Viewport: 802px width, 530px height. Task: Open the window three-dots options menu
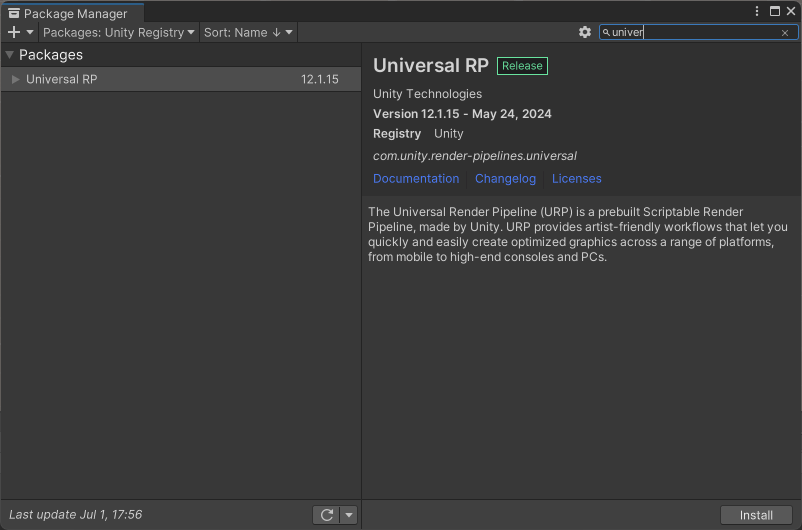pos(757,11)
